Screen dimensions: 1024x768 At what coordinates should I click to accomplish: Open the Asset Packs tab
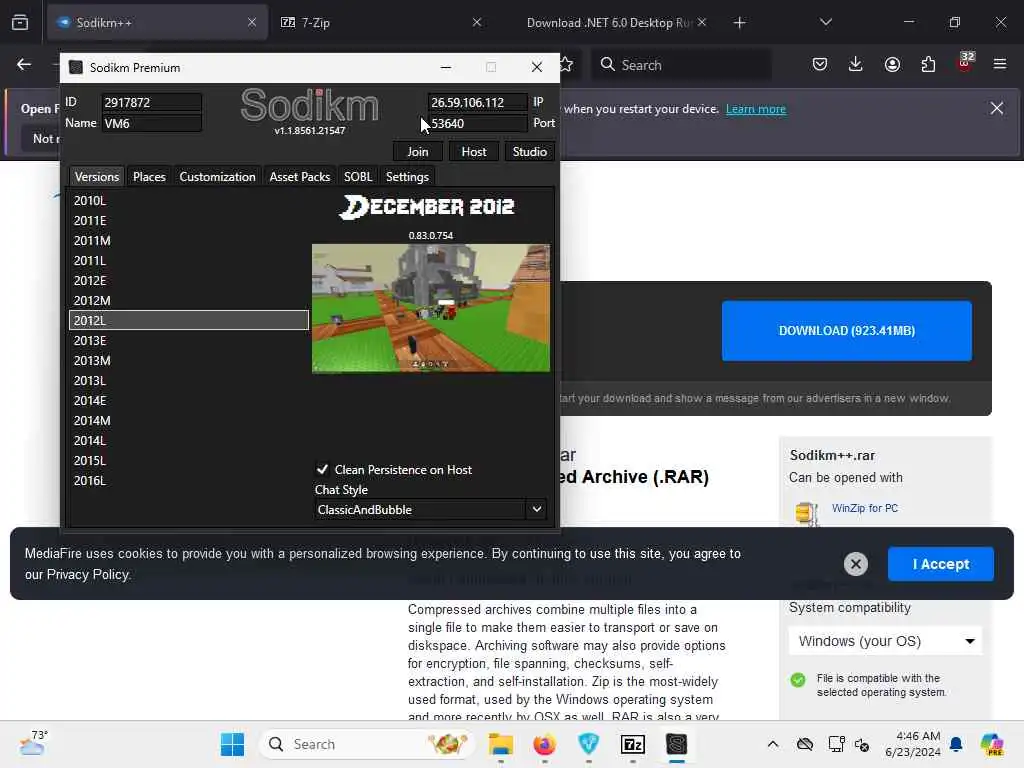pyautogui.click(x=300, y=176)
